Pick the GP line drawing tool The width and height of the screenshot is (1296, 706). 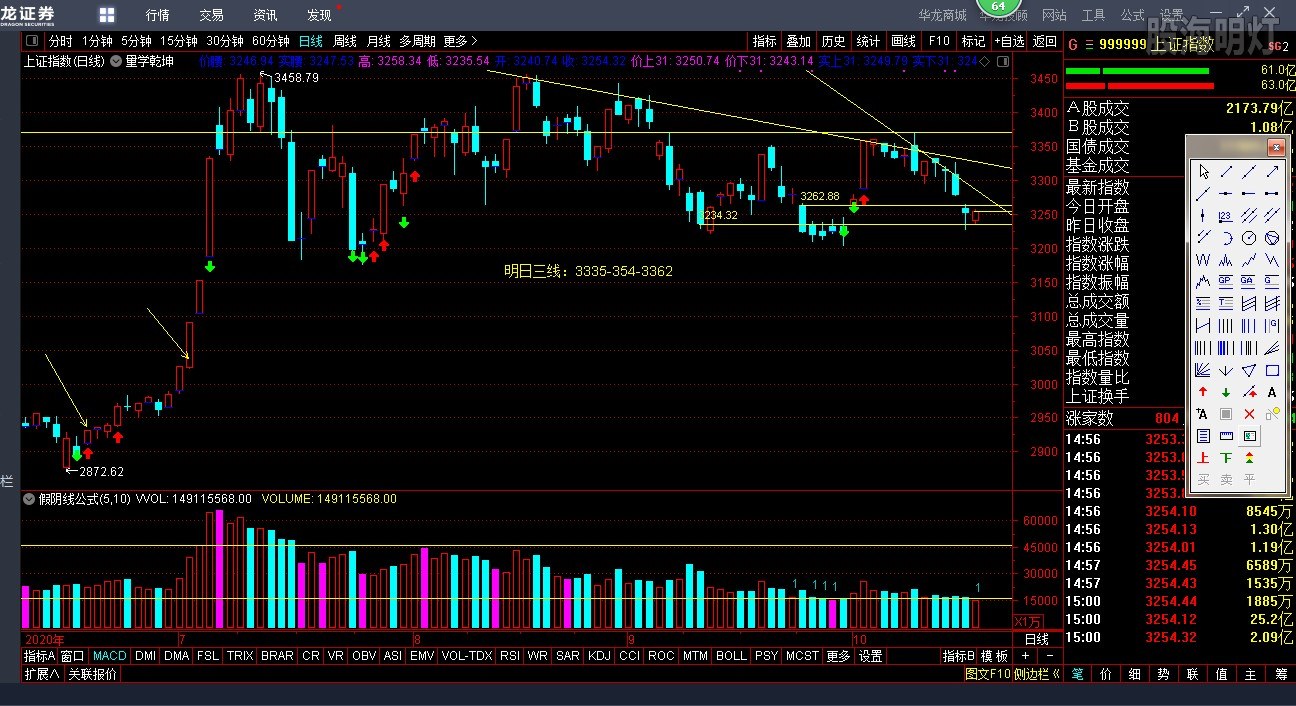(x=1226, y=282)
